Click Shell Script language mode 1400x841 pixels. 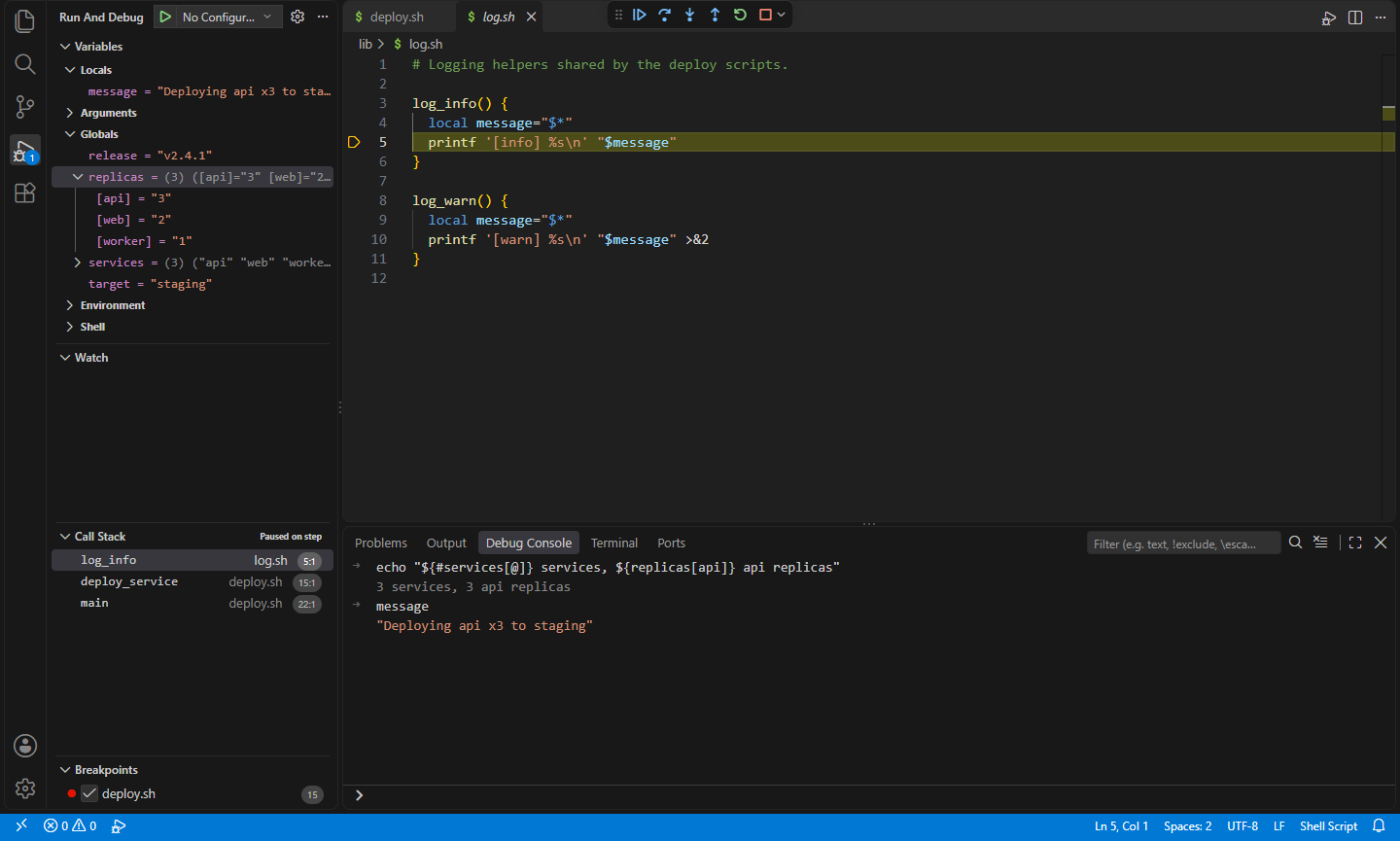point(1328,826)
